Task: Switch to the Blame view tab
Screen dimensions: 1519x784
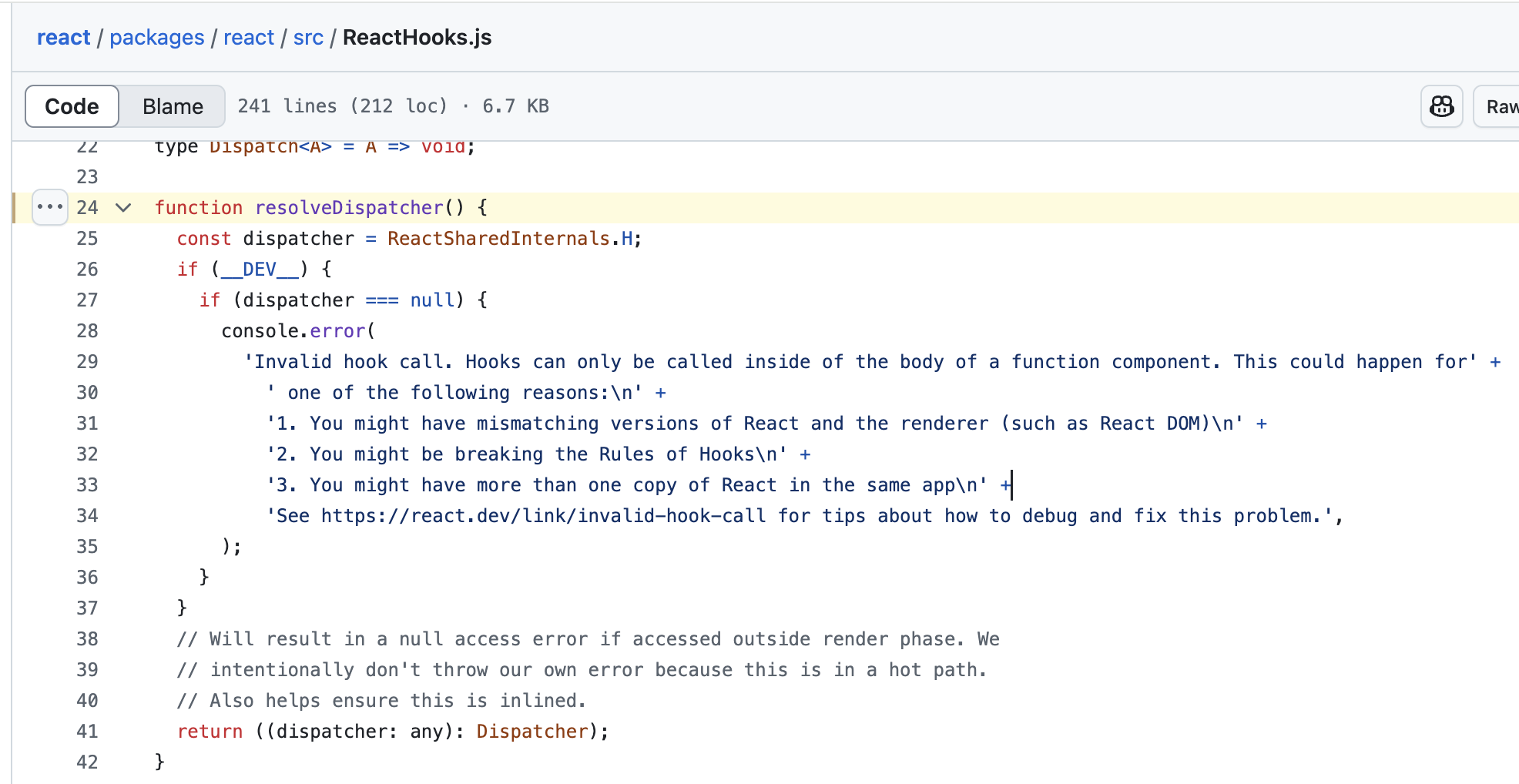Action: [173, 106]
